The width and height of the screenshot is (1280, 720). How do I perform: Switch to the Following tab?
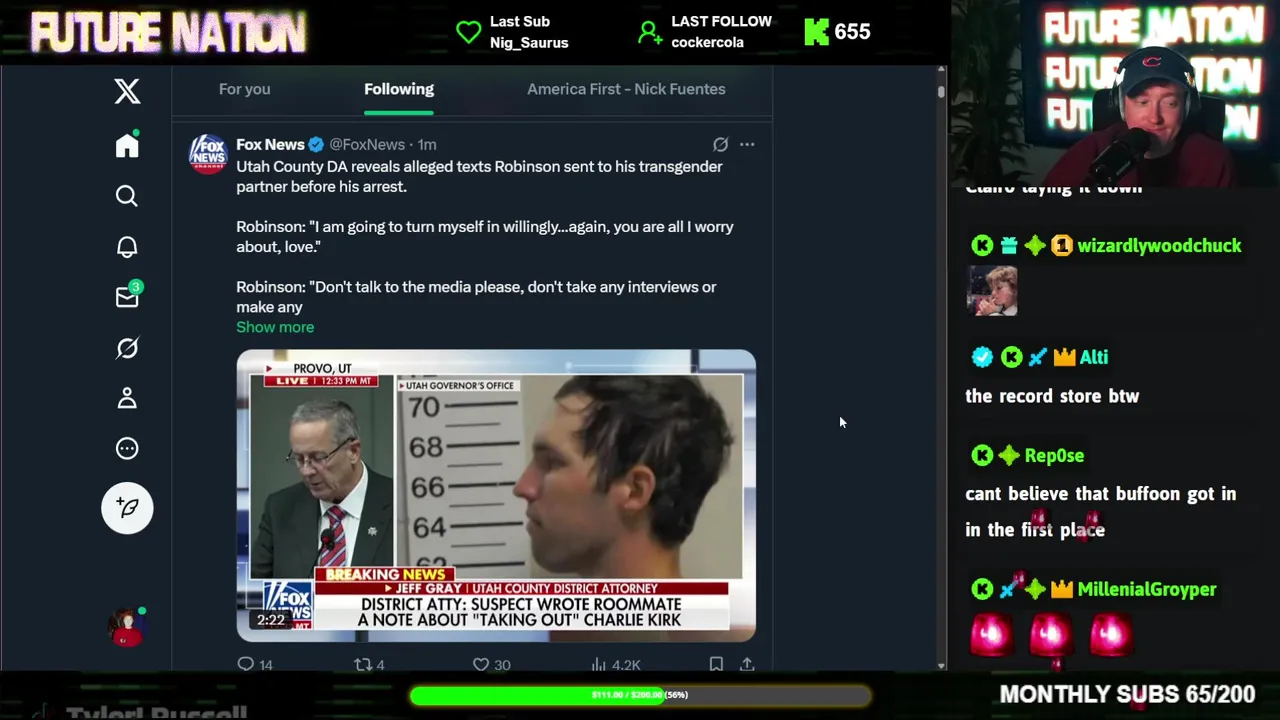pyautogui.click(x=399, y=89)
